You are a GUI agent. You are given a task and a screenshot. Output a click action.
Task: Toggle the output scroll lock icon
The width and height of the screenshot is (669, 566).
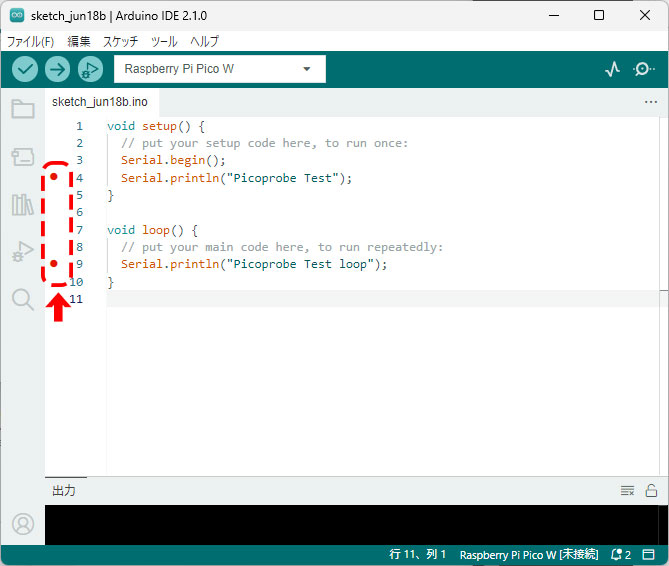tap(651, 491)
